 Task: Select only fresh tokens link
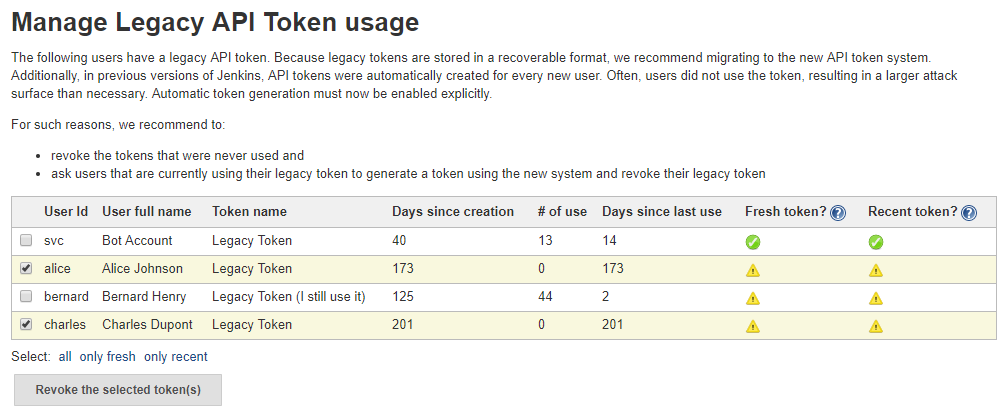pyautogui.click(x=107, y=357)
